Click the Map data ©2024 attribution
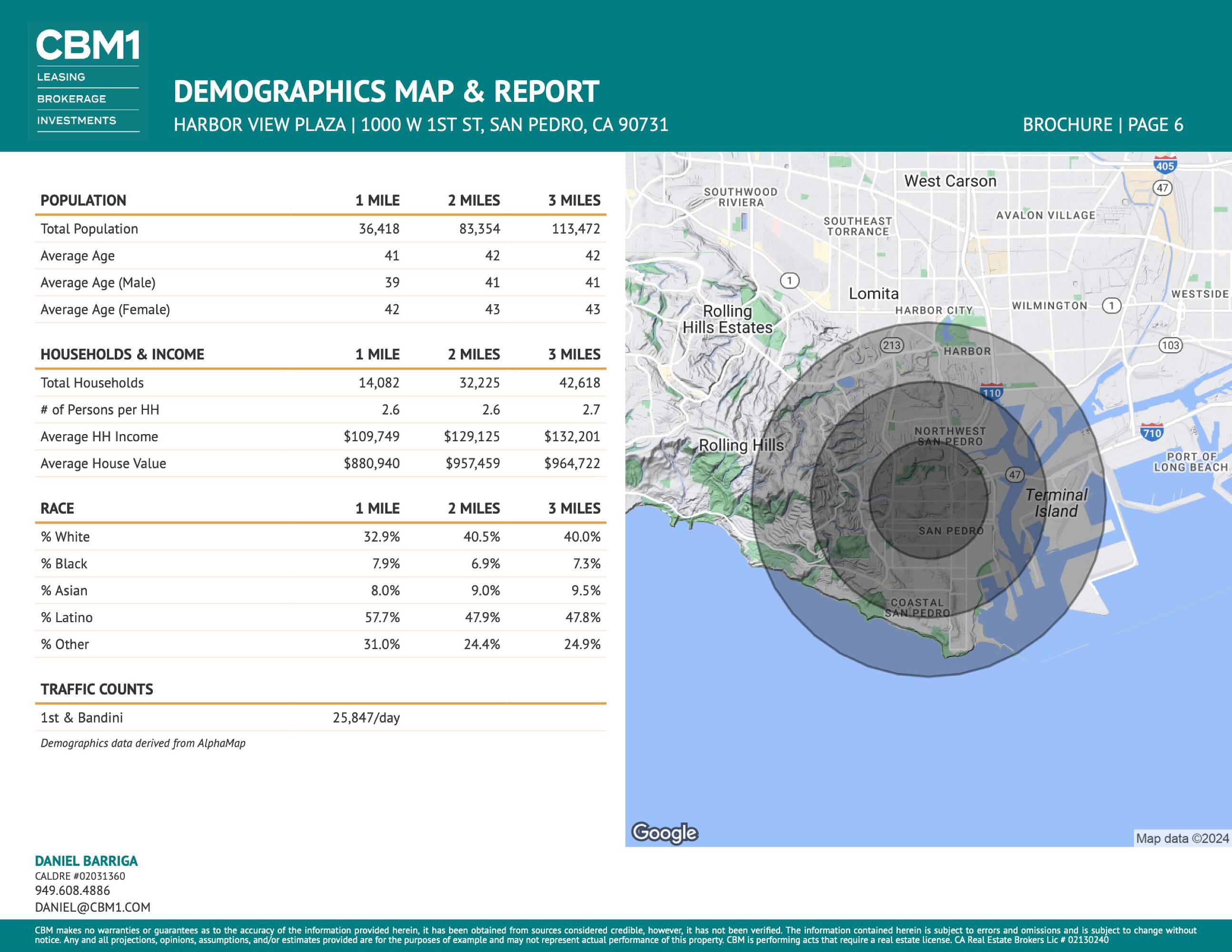 (x=1182, y=839)
